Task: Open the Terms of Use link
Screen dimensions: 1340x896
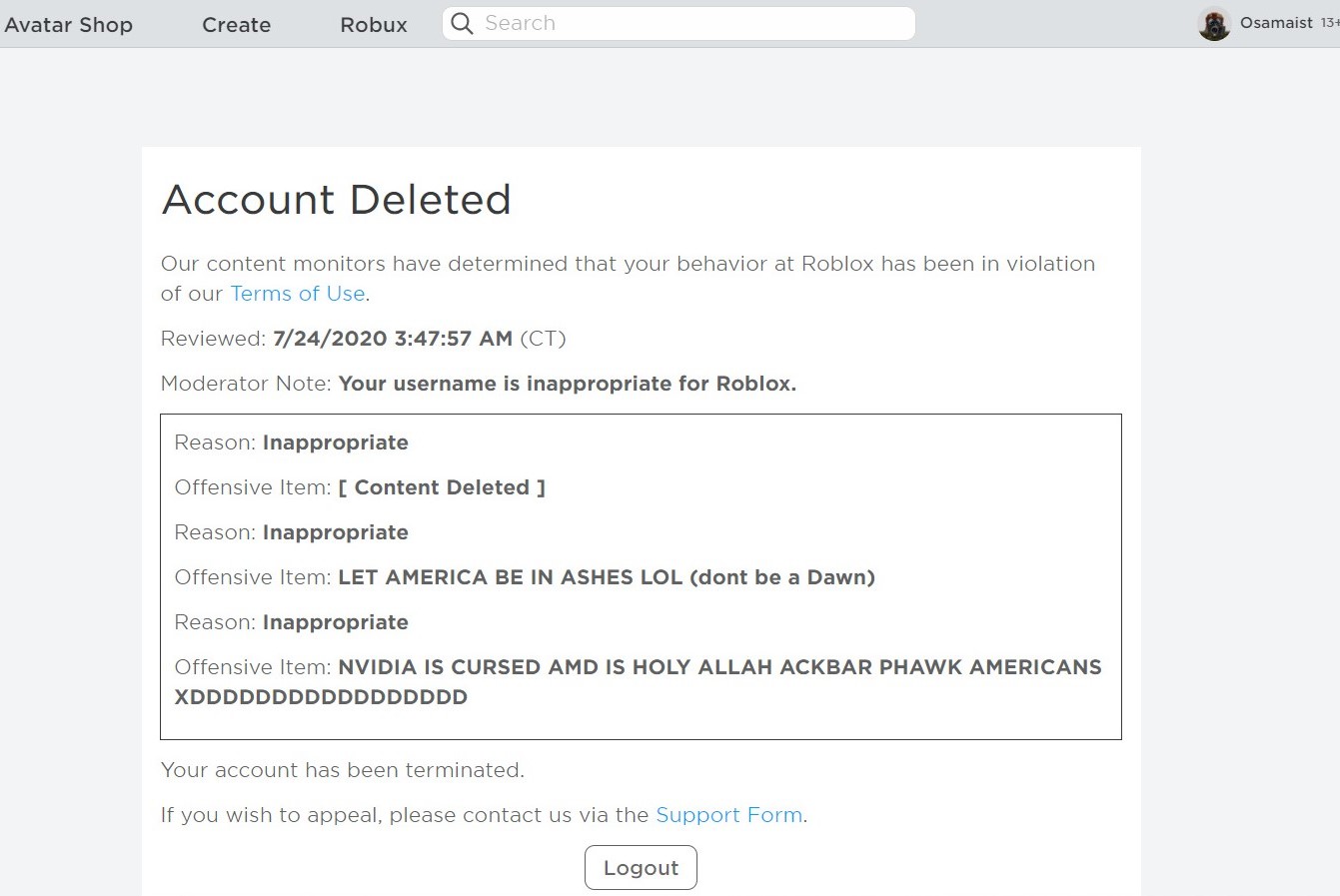Action: pos(297,294)
